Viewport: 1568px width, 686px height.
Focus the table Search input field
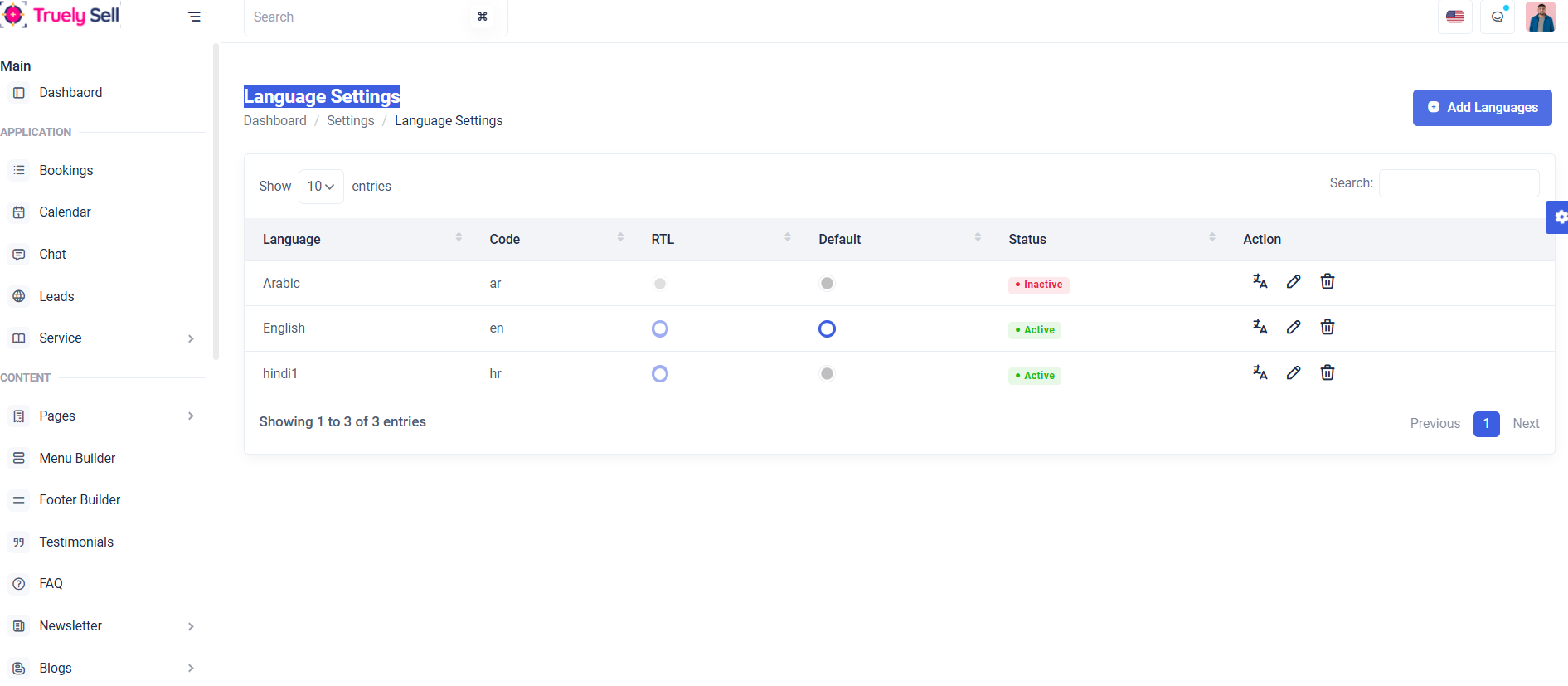pos(1459,183)
